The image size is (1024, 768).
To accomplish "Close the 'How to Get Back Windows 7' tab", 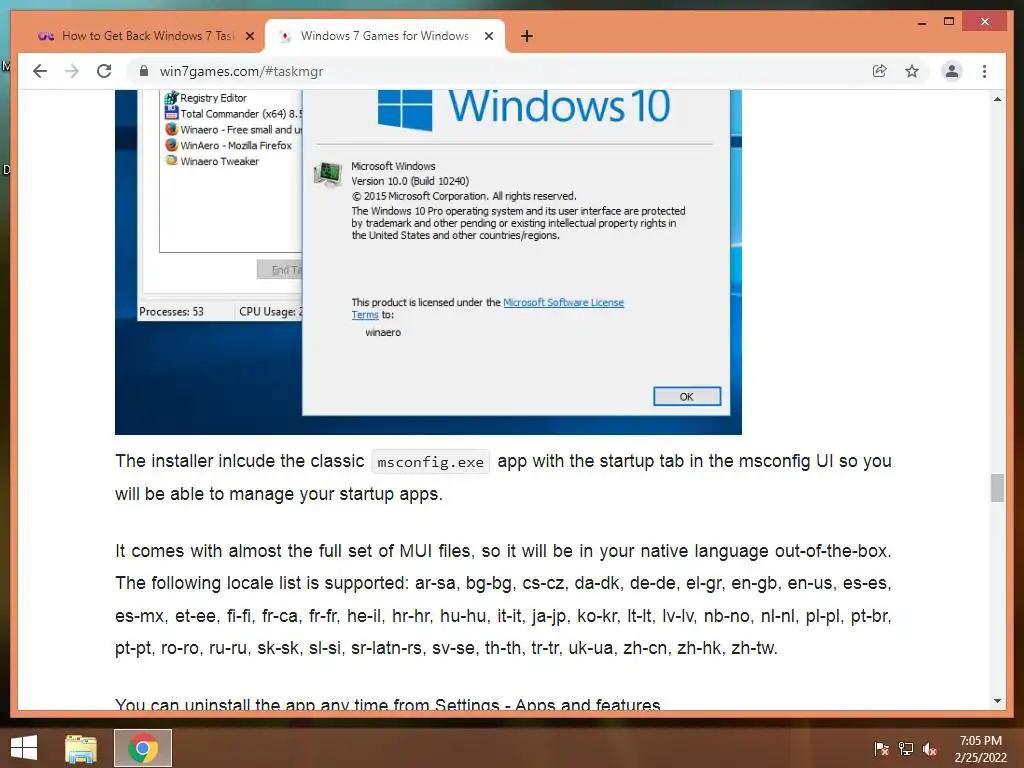I will coord(249,36).
